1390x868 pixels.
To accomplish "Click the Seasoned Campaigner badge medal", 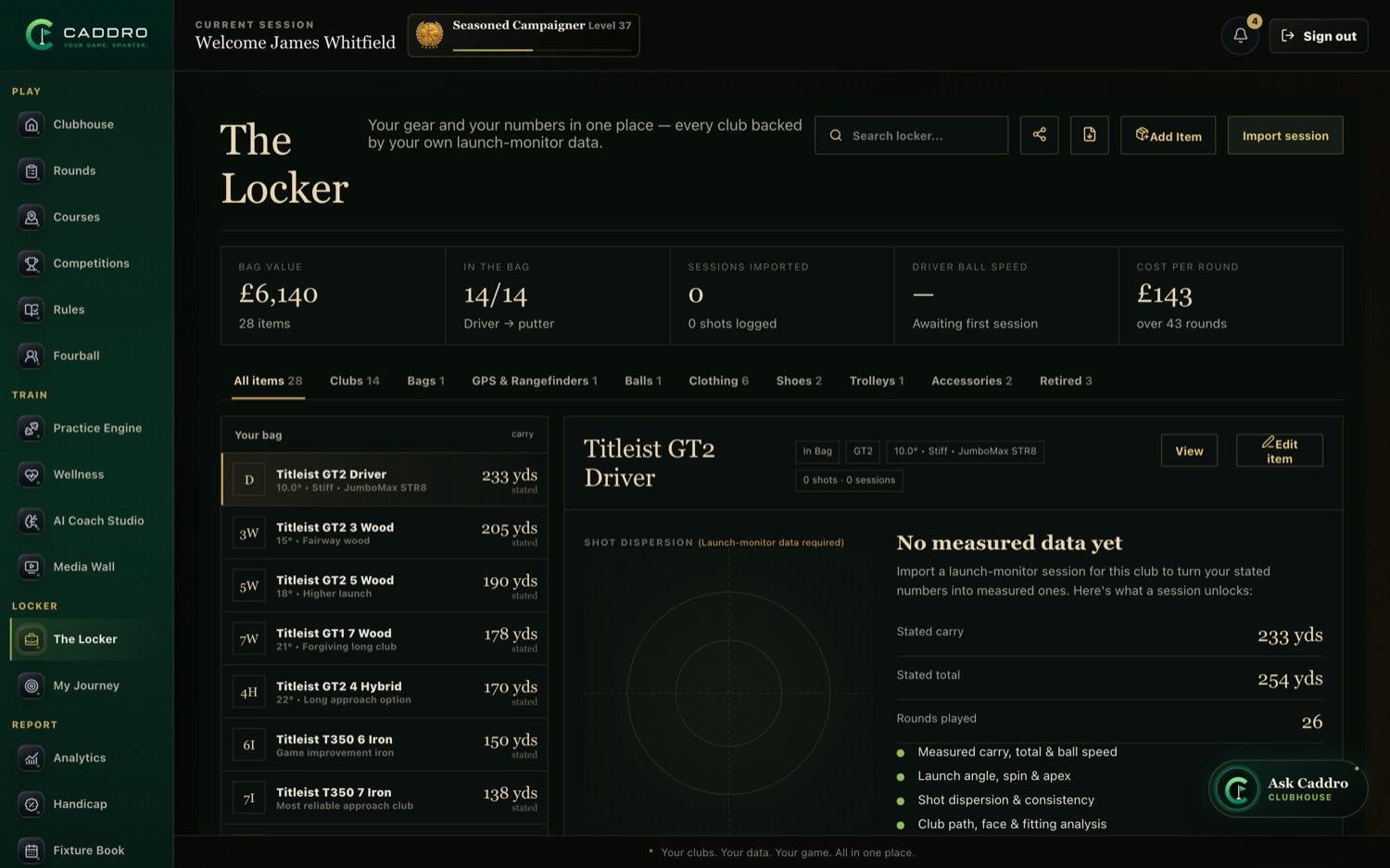I will coord(429,35).
